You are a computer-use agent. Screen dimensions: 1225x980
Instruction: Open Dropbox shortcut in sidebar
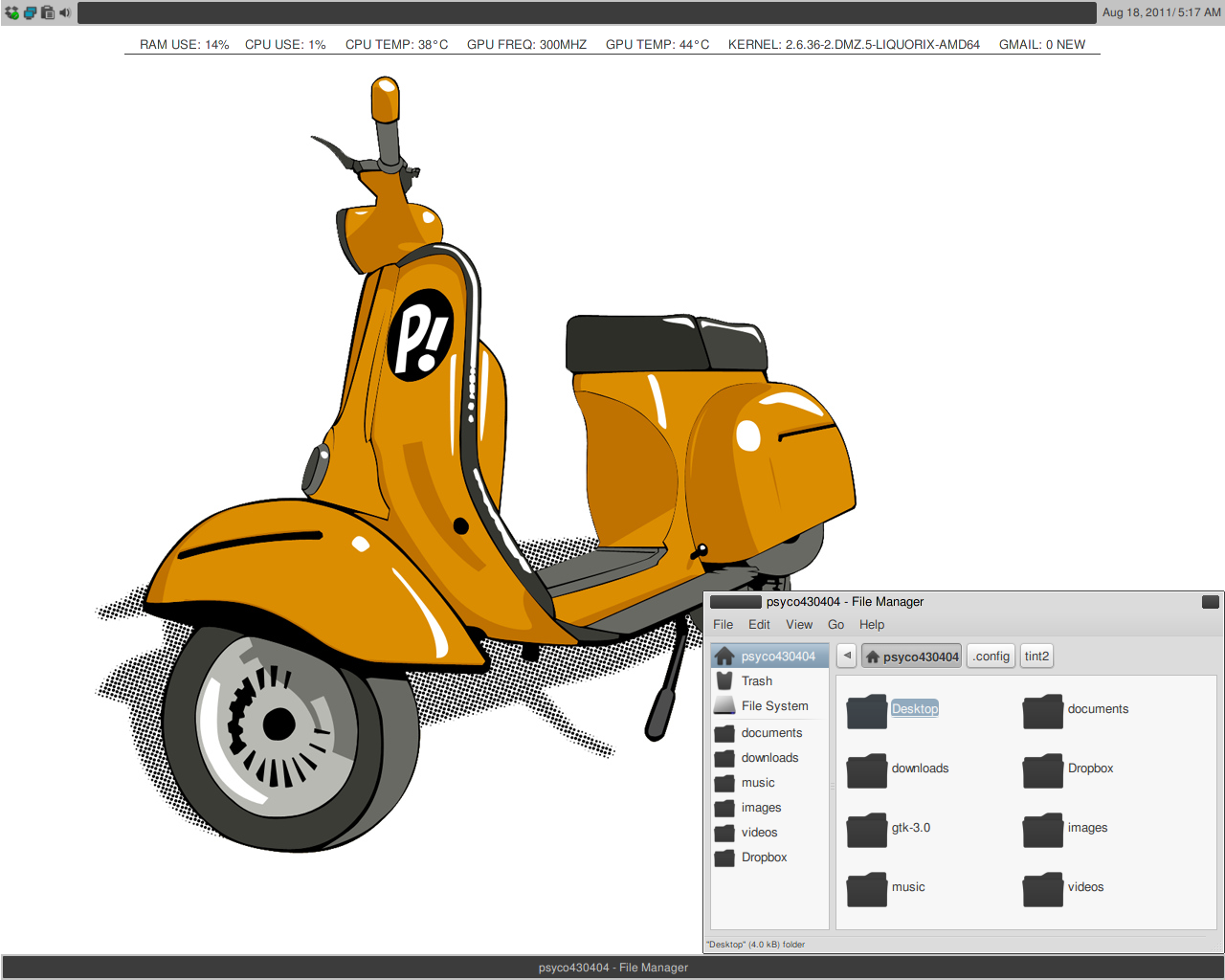click(x=769, y=857)
